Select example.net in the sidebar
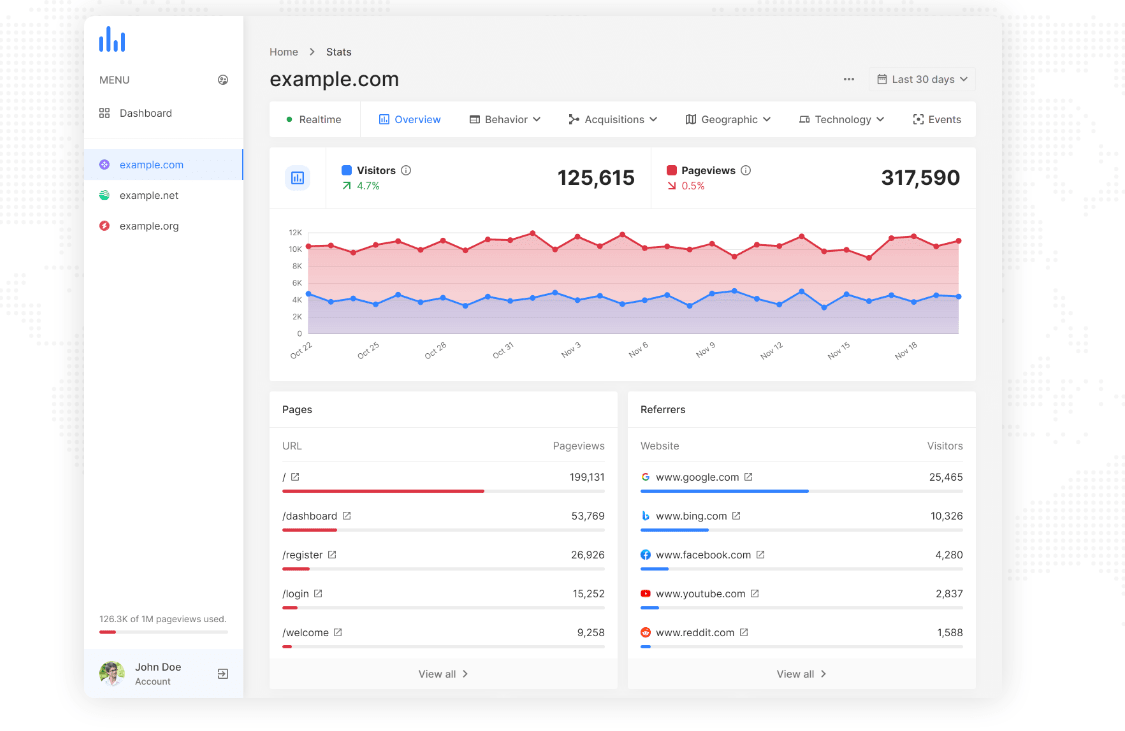The height and width of the screenshot is (731, 1125). click(149, 196)
